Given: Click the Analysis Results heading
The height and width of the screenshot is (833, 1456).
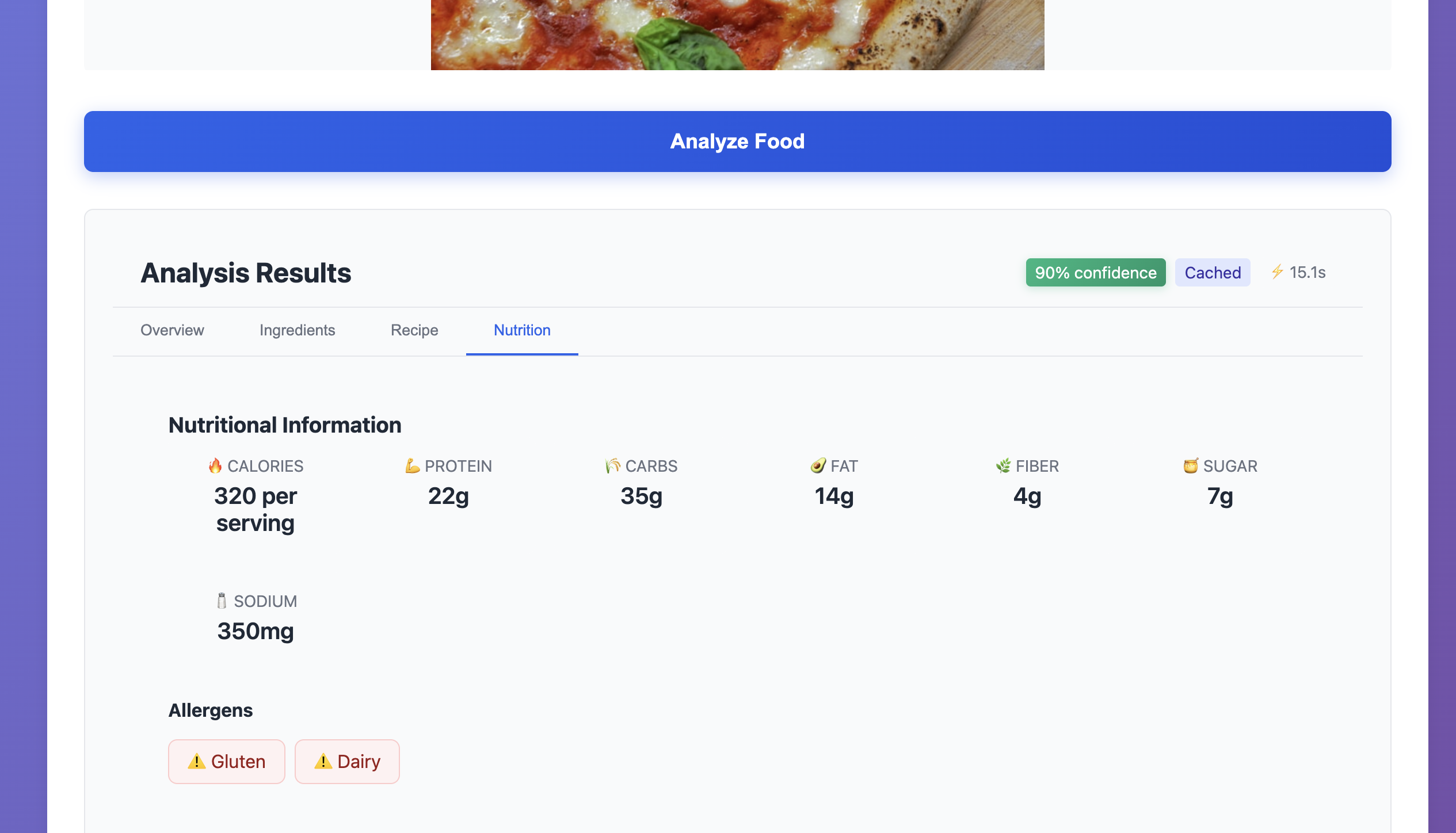Looking at the screenshot, I should [246, 273].
